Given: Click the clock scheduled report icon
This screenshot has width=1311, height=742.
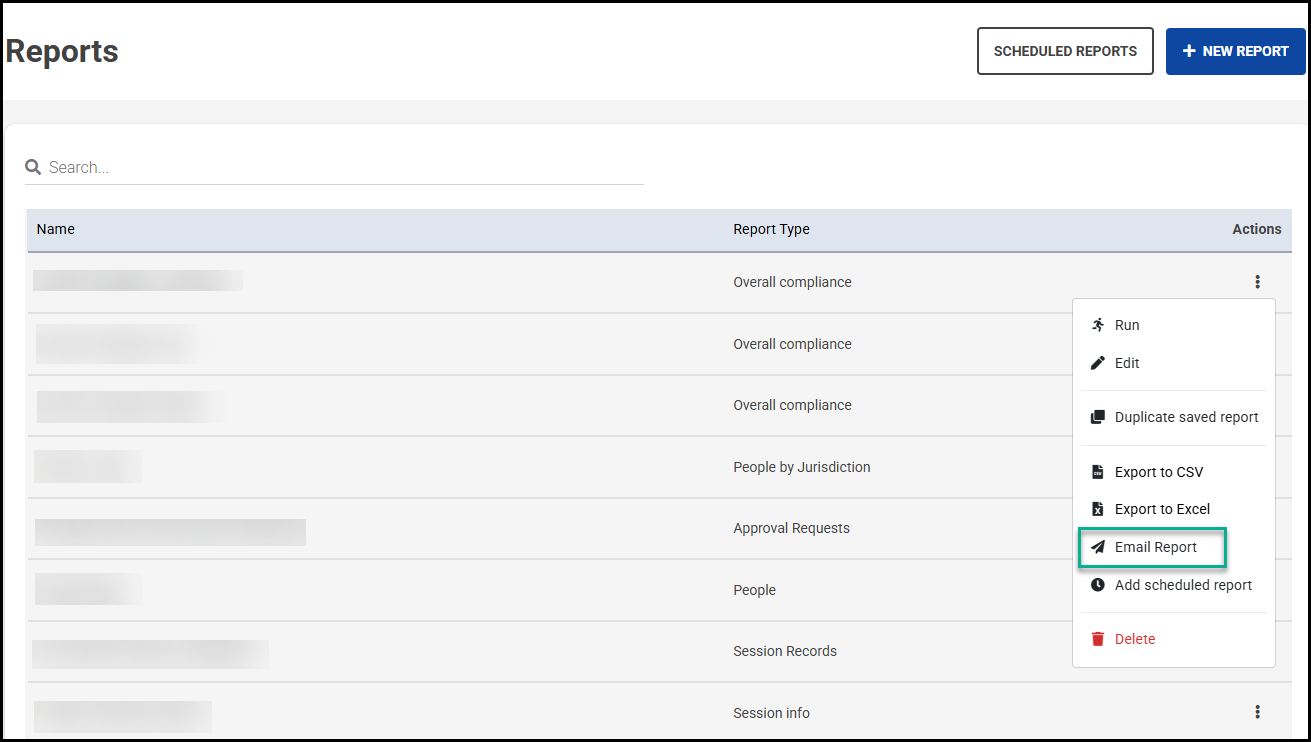Looking at the screenshot, I should 1098,585.
